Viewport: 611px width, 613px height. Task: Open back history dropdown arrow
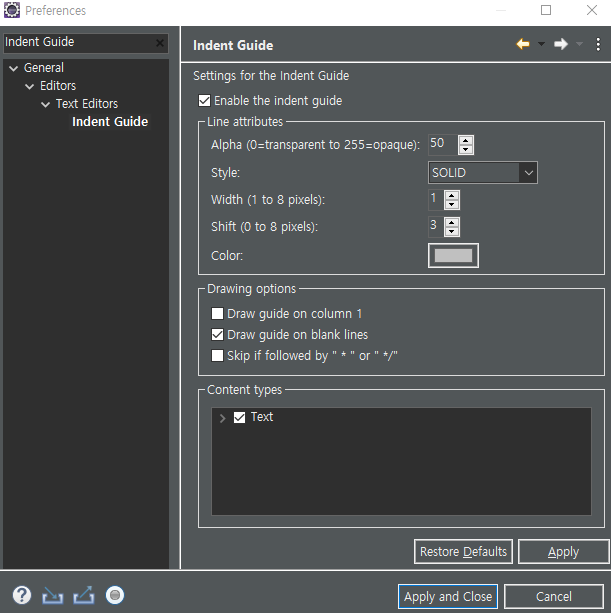click(x=541, y=44)
